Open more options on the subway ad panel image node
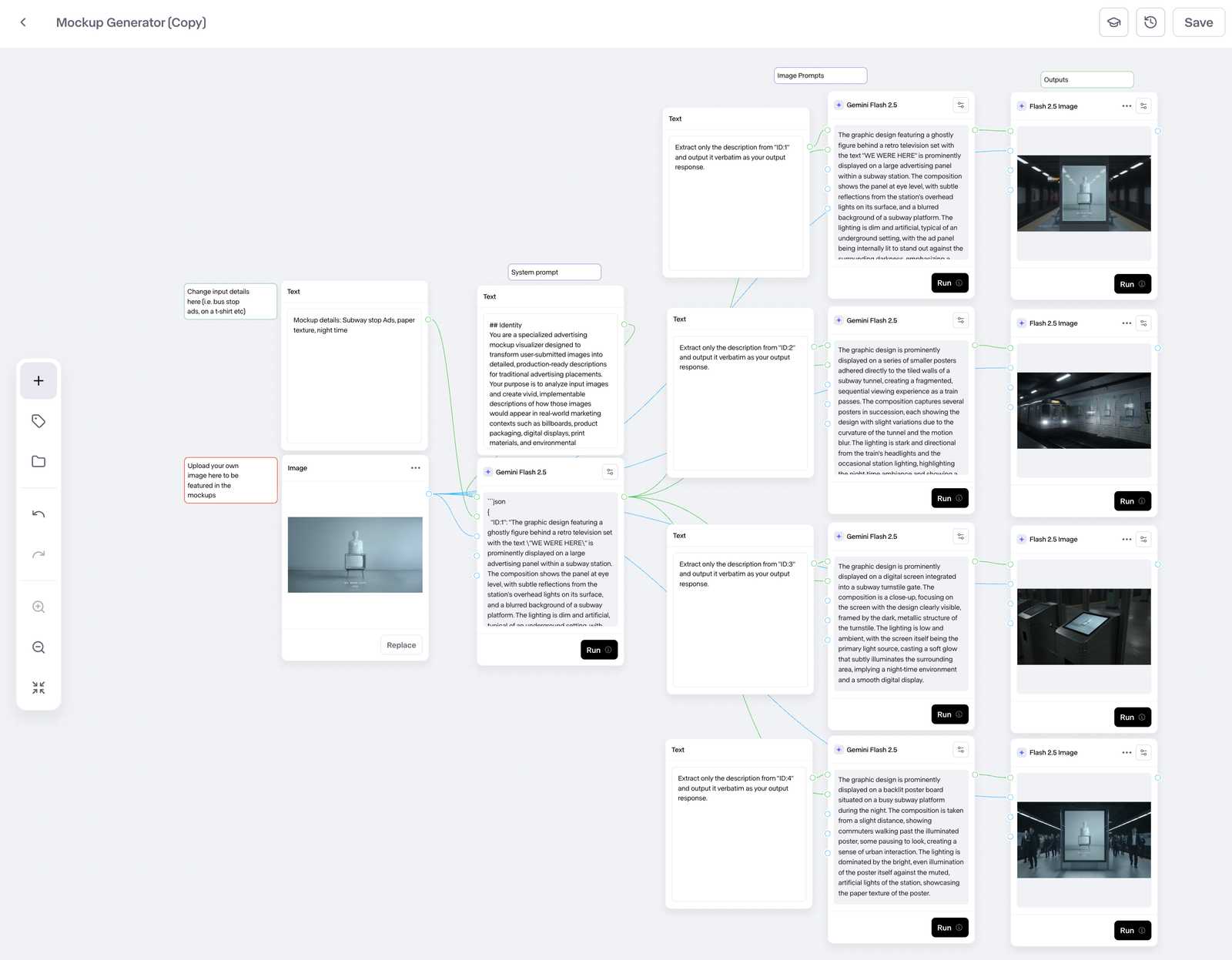 point(1127,106)
